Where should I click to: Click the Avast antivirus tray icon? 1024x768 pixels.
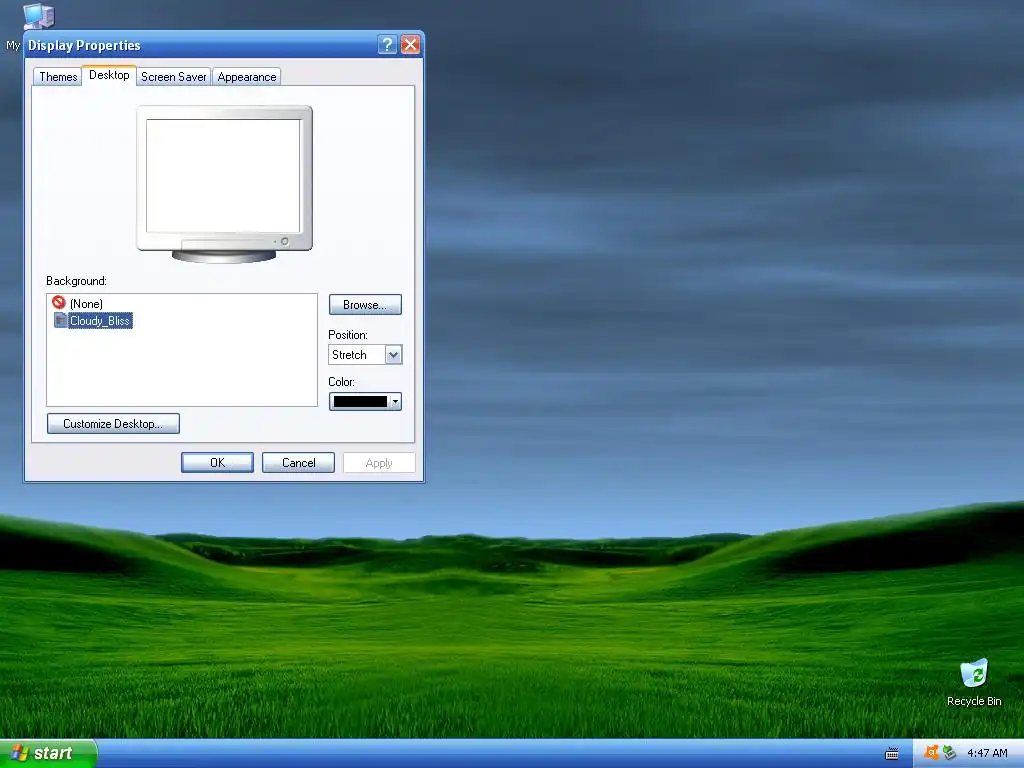coord(931,753)
